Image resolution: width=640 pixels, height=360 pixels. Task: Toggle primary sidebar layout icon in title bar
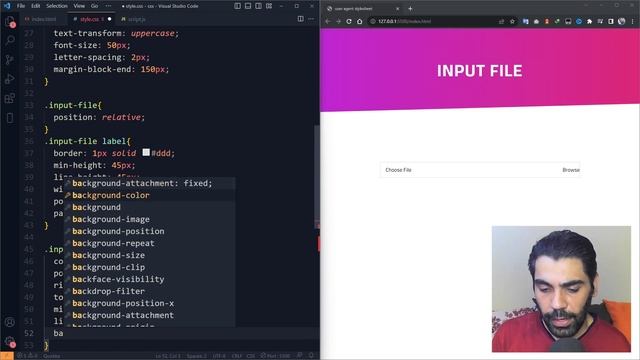coord(238,6)
